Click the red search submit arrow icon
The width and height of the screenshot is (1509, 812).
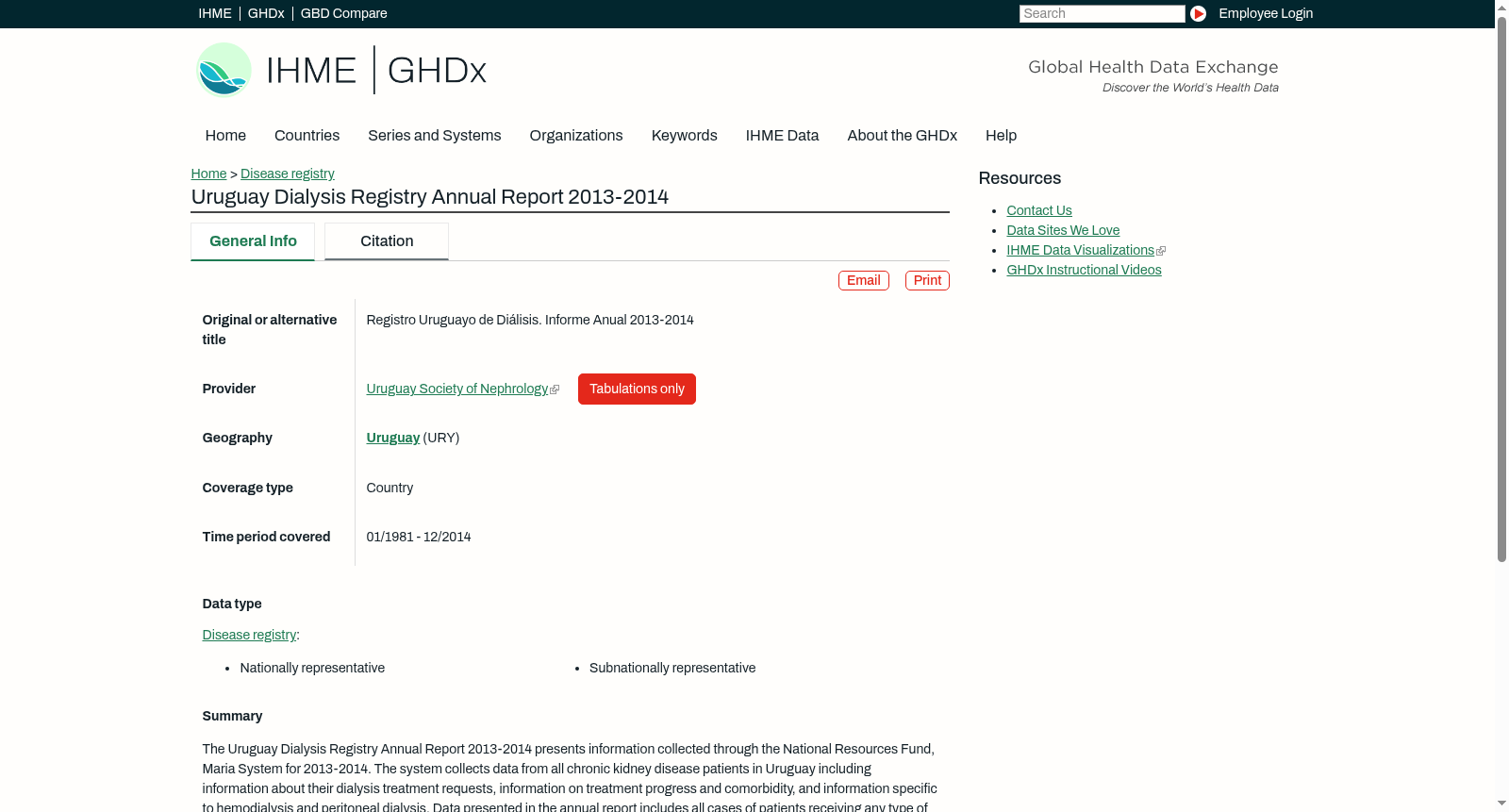click(x=1198, y=13)
